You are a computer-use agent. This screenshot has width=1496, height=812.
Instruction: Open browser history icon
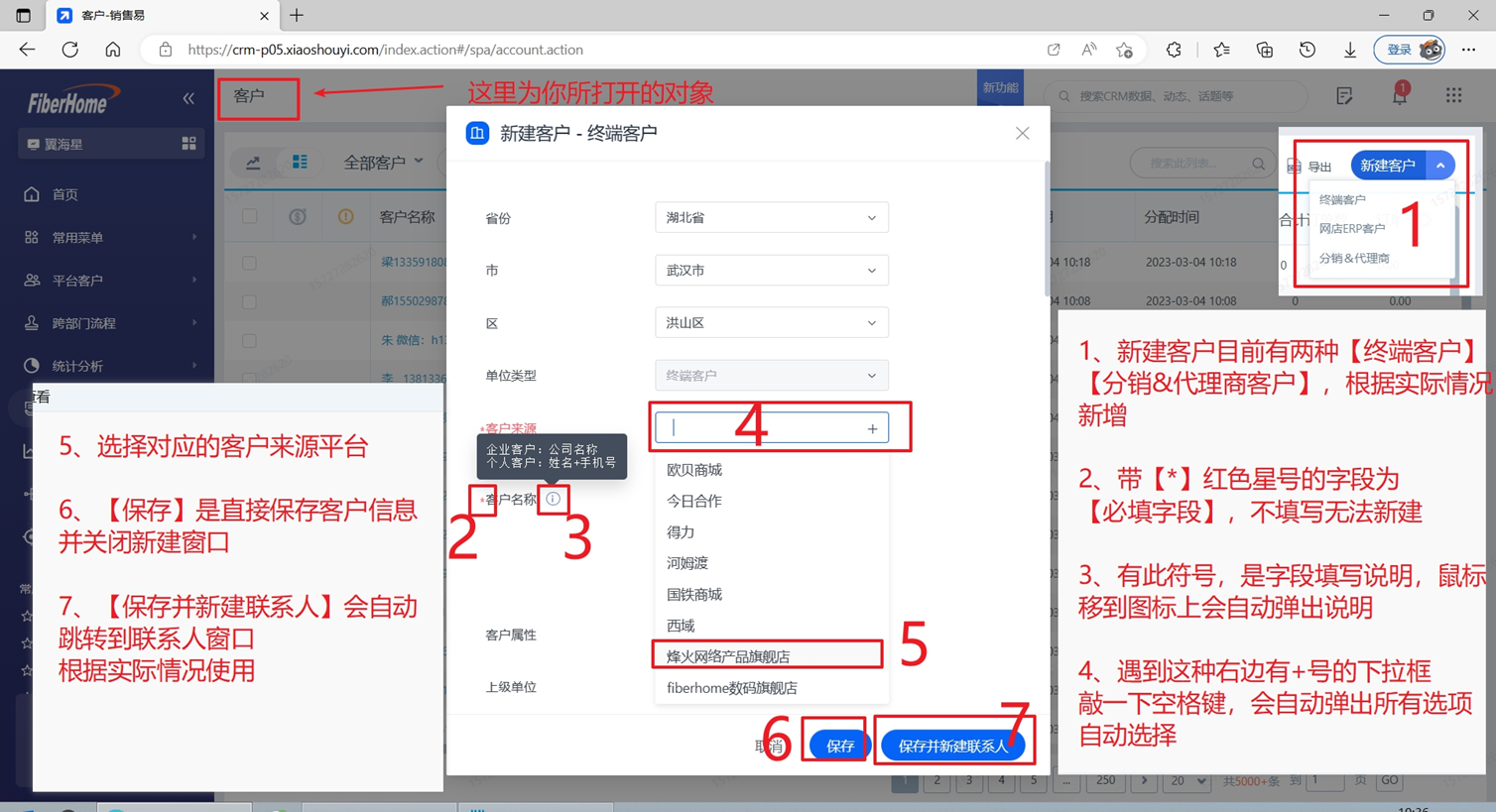click(x=1308, y=50)
